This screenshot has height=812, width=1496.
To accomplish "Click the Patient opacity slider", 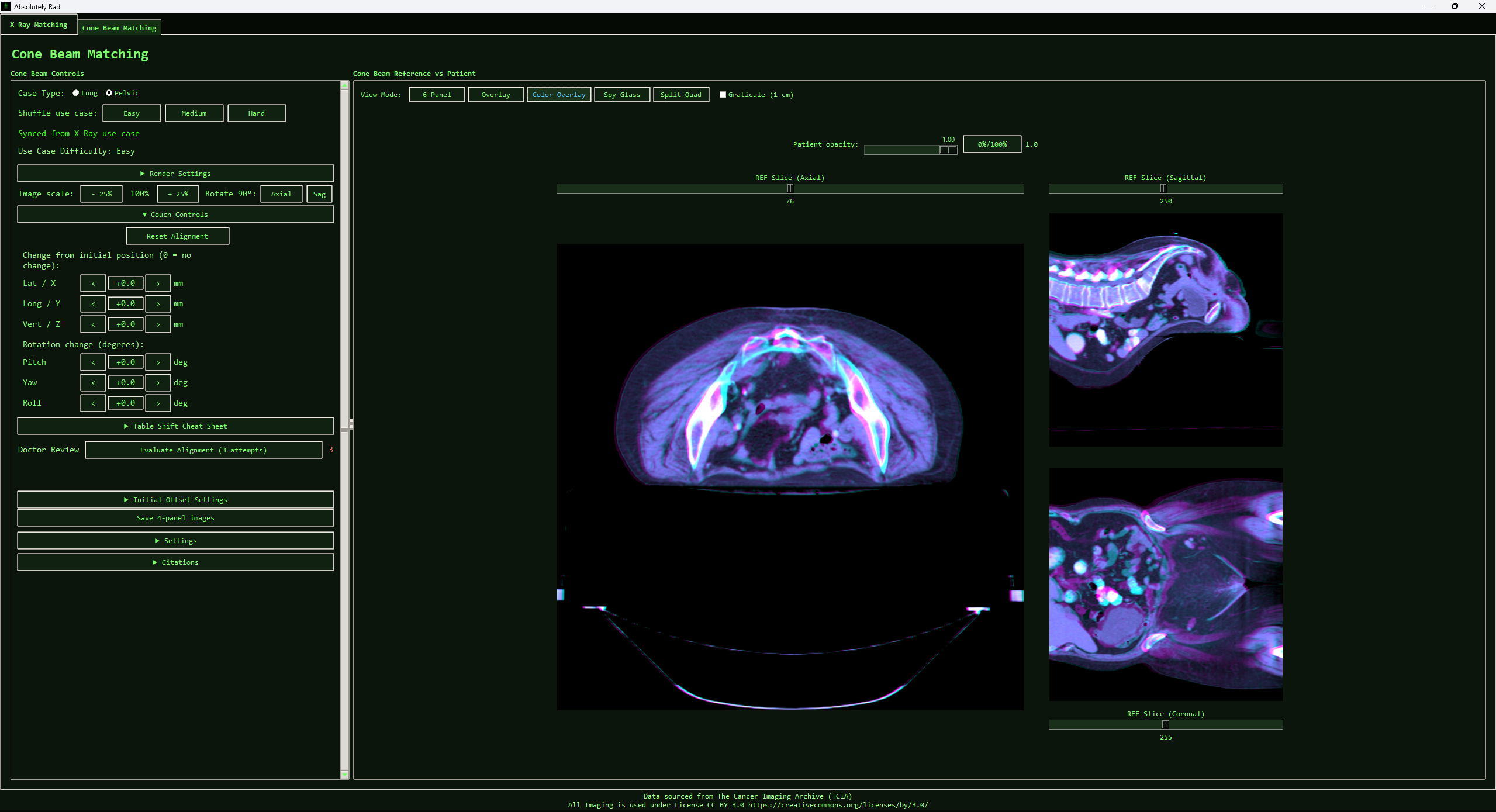I will [x=910, y=150].
